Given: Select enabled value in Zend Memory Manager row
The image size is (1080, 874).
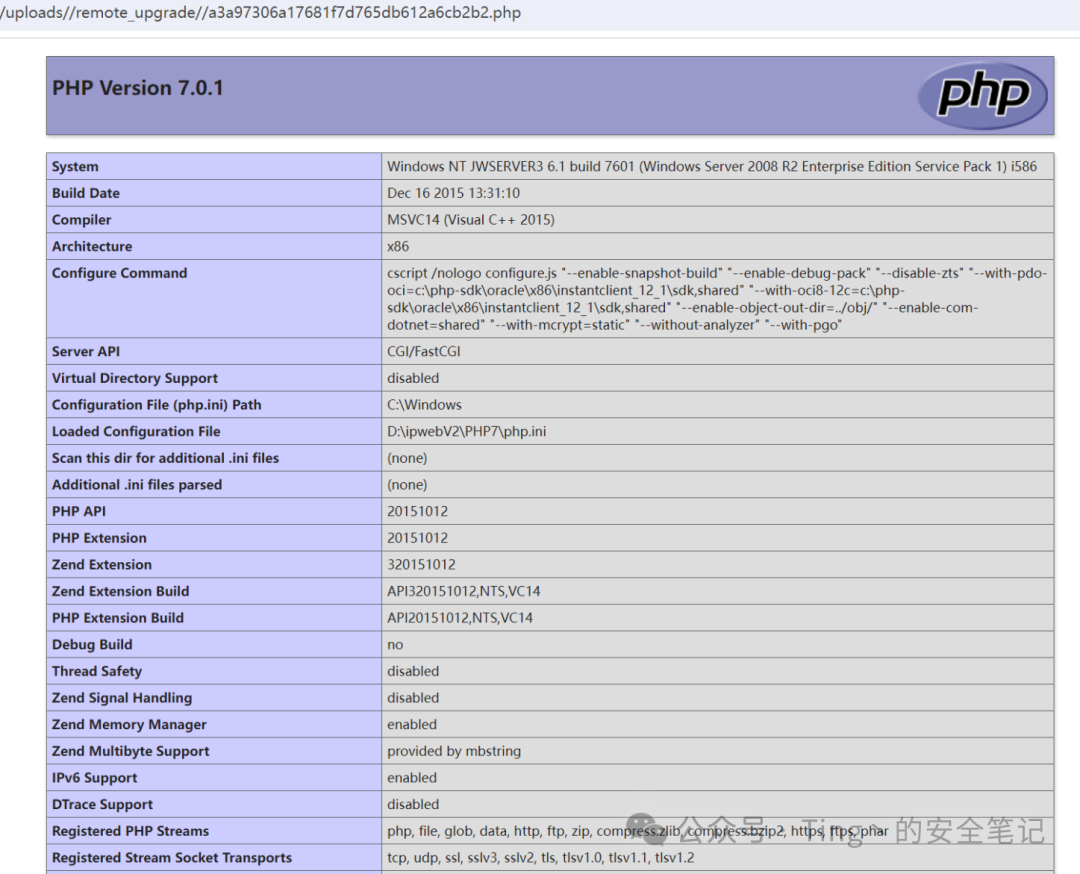Looking at the screenshot, I should point(412,725).
